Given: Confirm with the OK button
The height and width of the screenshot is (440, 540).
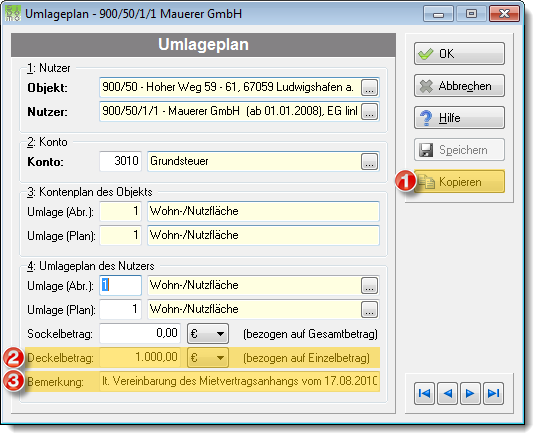Looking at the screenshot, I should (x=459, y=54).
